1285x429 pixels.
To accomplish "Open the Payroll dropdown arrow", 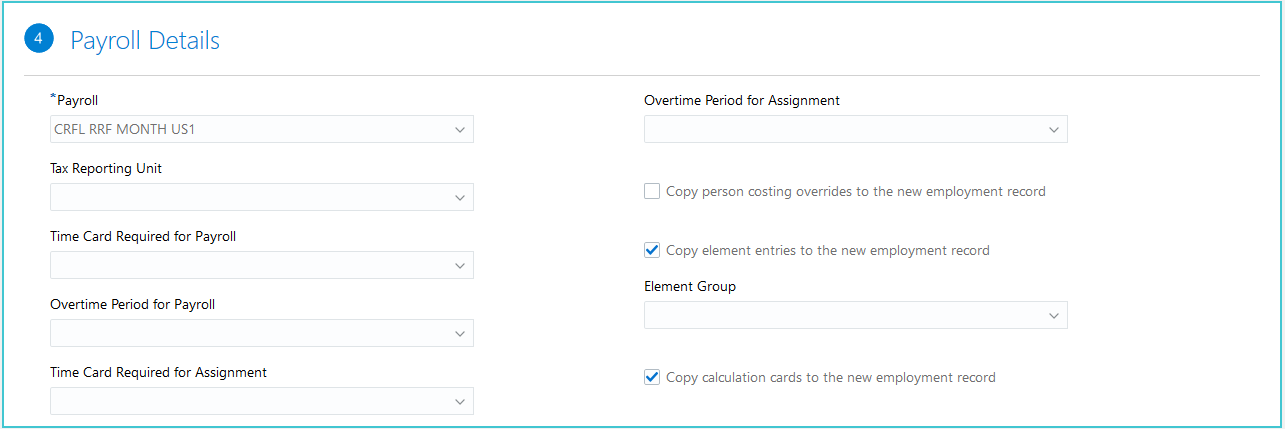I will pyautogui.click(x=459, y=130).
